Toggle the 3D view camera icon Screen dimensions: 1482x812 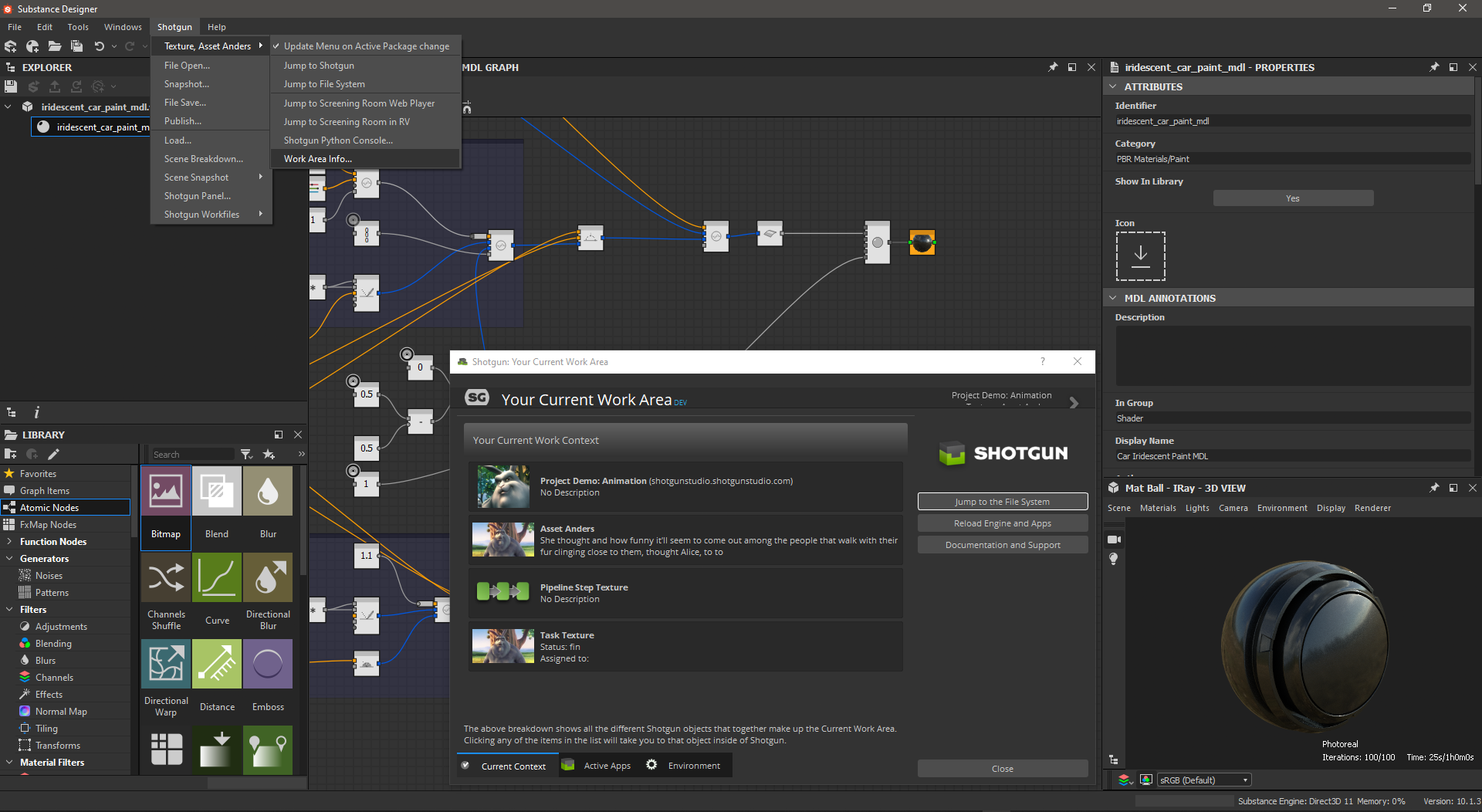click(x=1114, y=540)
